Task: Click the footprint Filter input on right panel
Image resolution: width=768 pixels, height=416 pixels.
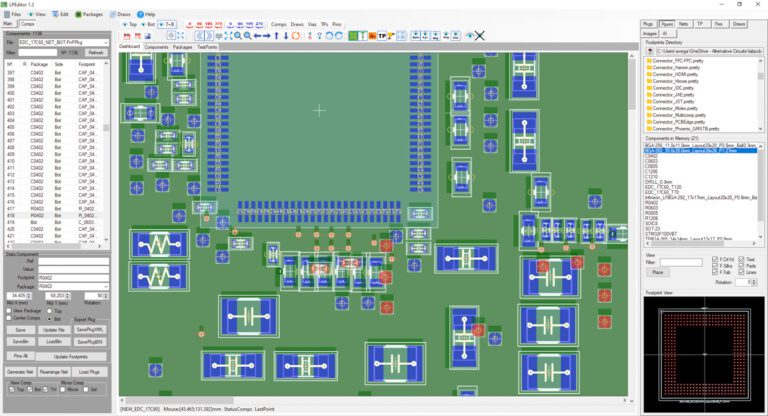Action: pos(681,263)
